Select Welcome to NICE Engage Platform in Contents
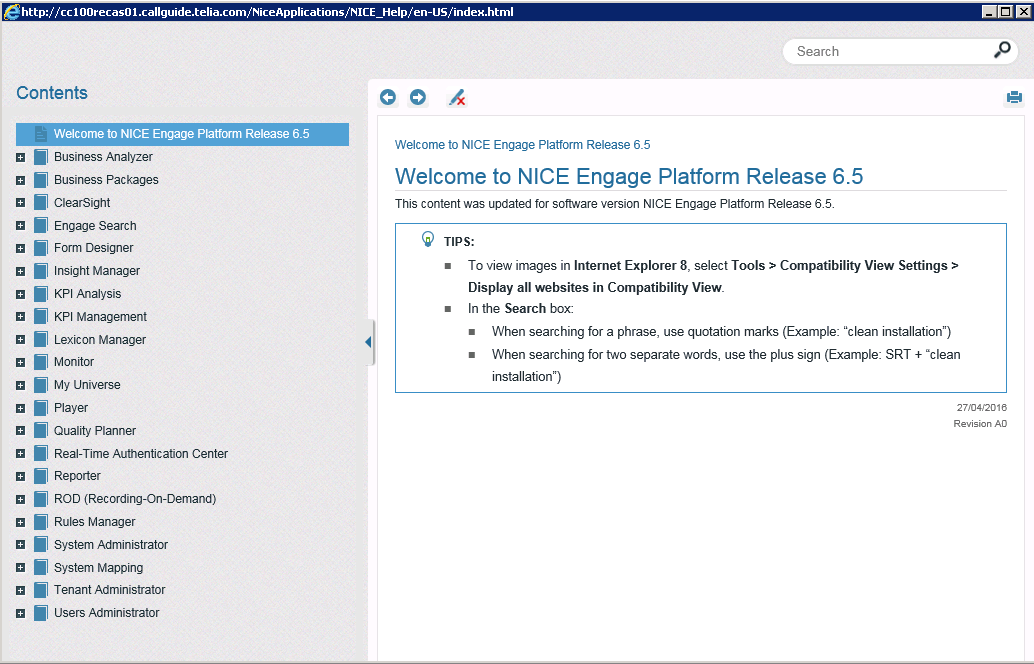Screen dimensions: 1034x664 [x=181, y=134]
